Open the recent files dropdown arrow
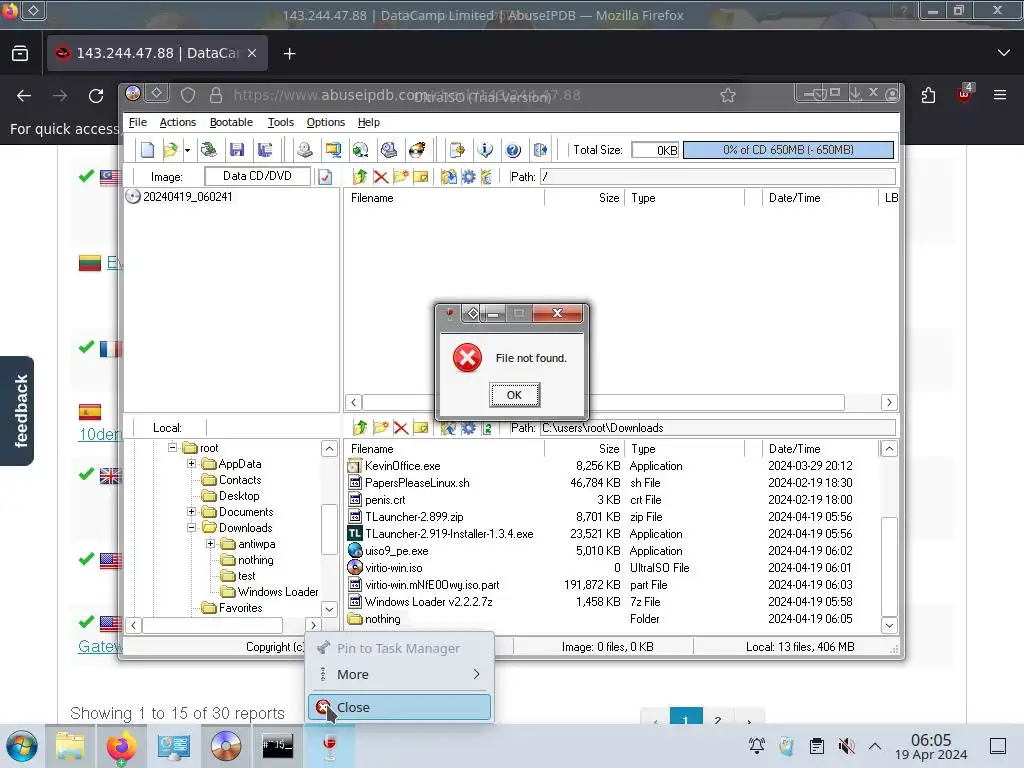The width and height of the screenshot is (1024, 768). tap(187, 150)
